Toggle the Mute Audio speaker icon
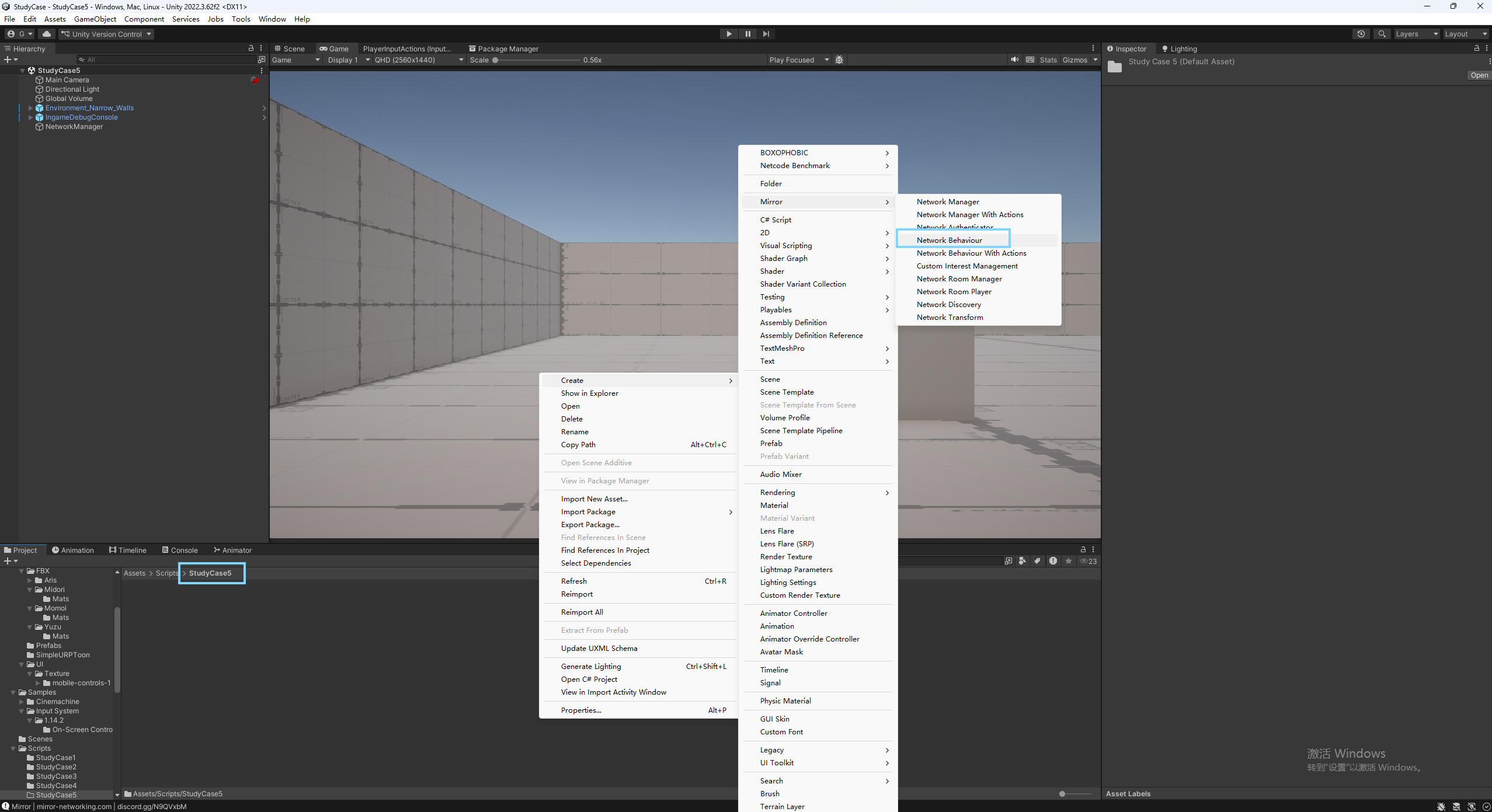This screenshot has height=812, width=1492. pos(1015,60)
